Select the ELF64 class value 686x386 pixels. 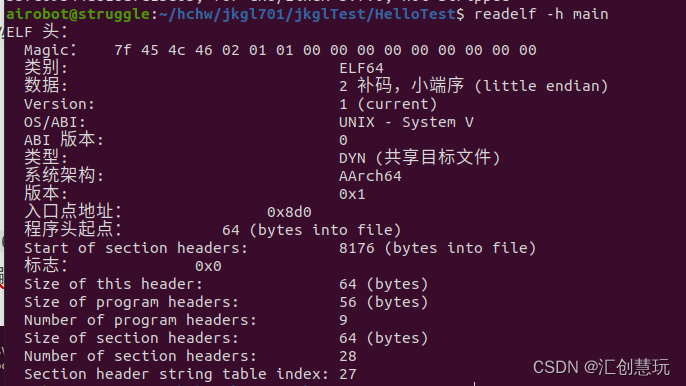(361, 68)
